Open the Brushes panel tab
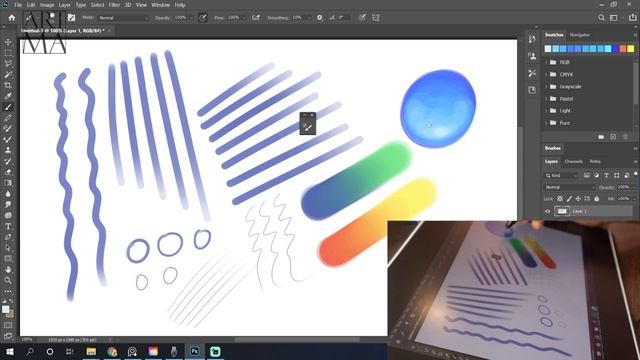The height and width of the screenshot is (360, 640). [553, 148]
